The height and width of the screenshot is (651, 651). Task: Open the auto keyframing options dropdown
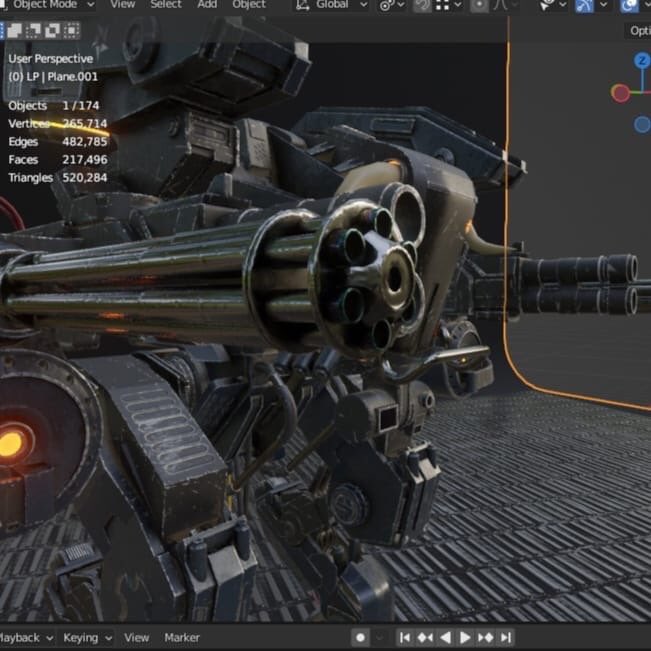(379, 637)
